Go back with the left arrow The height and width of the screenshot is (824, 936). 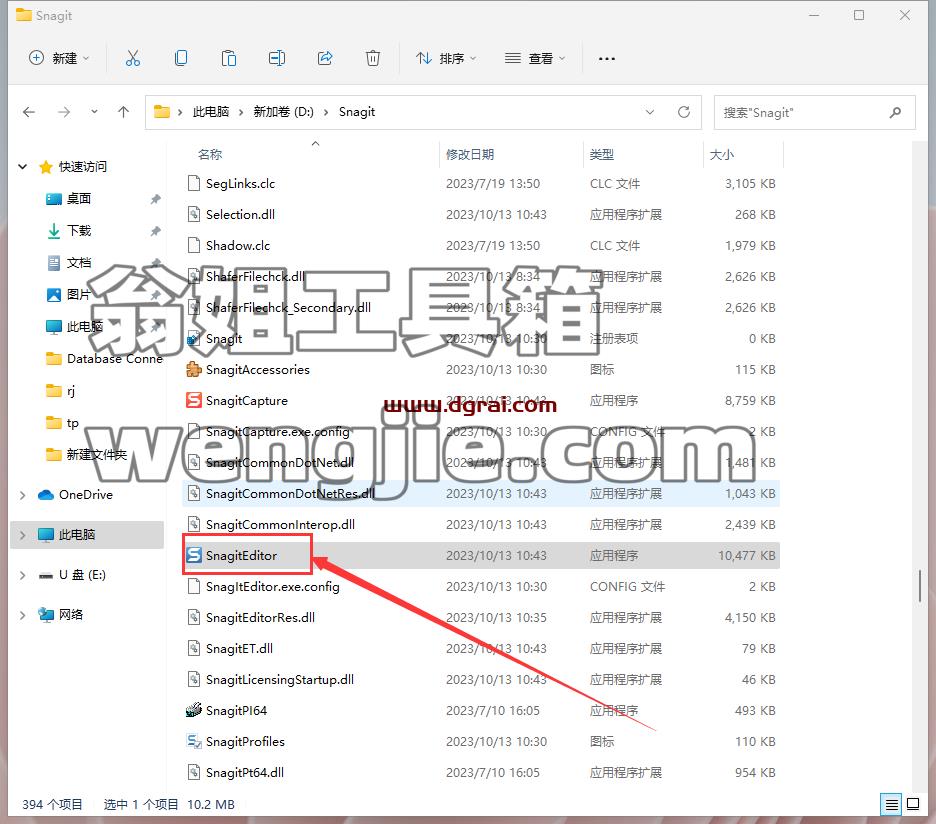pos(29,112)
